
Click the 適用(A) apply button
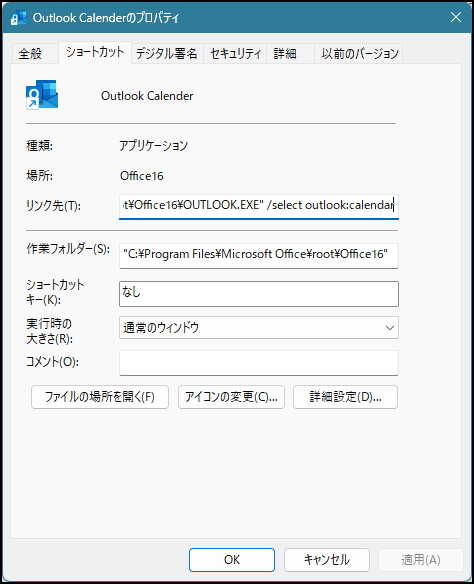coord(421,559)
